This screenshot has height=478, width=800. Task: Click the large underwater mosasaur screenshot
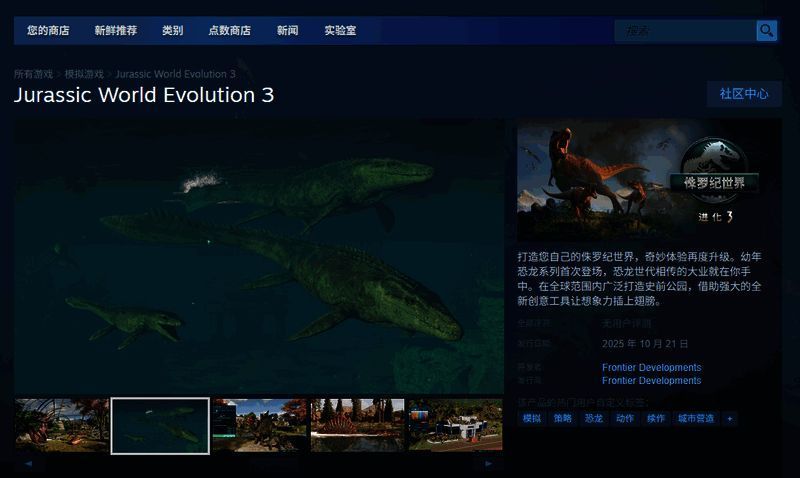pyautogui.click(x=259, y=257)
